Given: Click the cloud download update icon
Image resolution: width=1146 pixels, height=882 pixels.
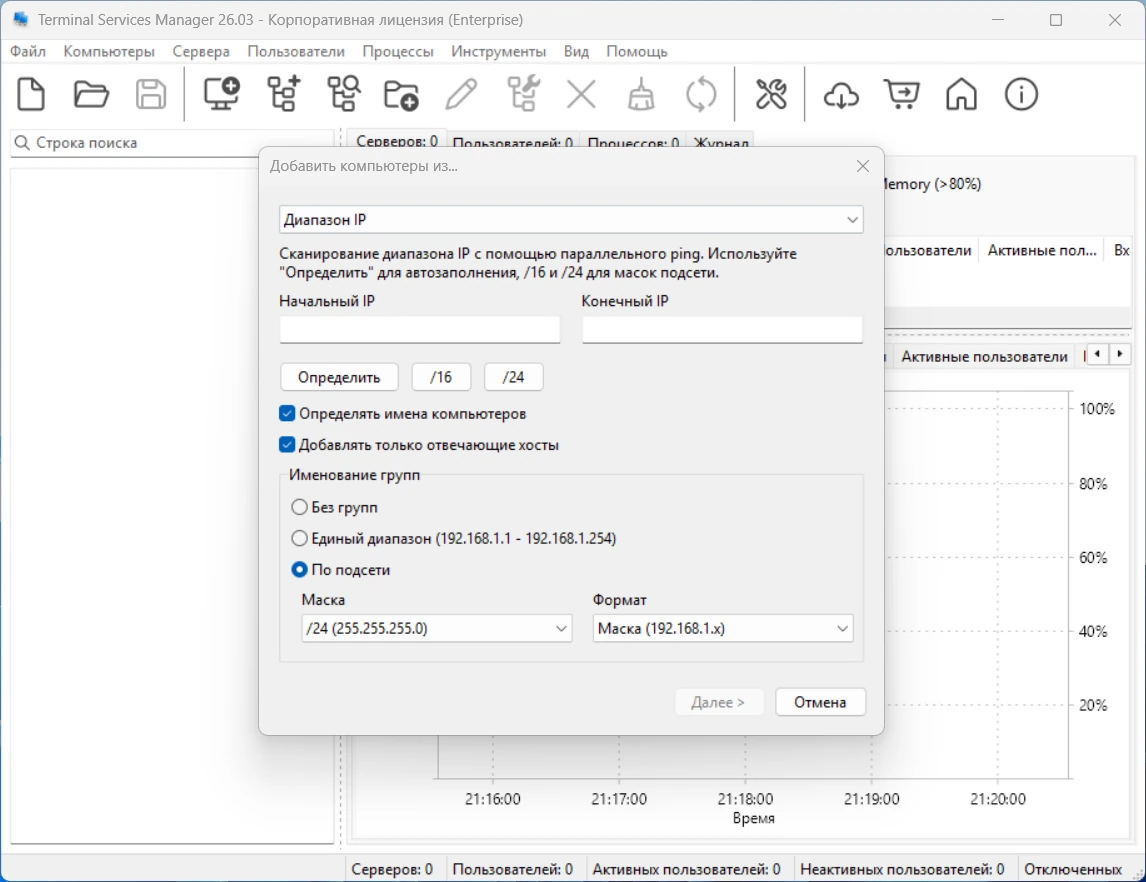Looking at the screenshot, I should [x=841, y=94].
